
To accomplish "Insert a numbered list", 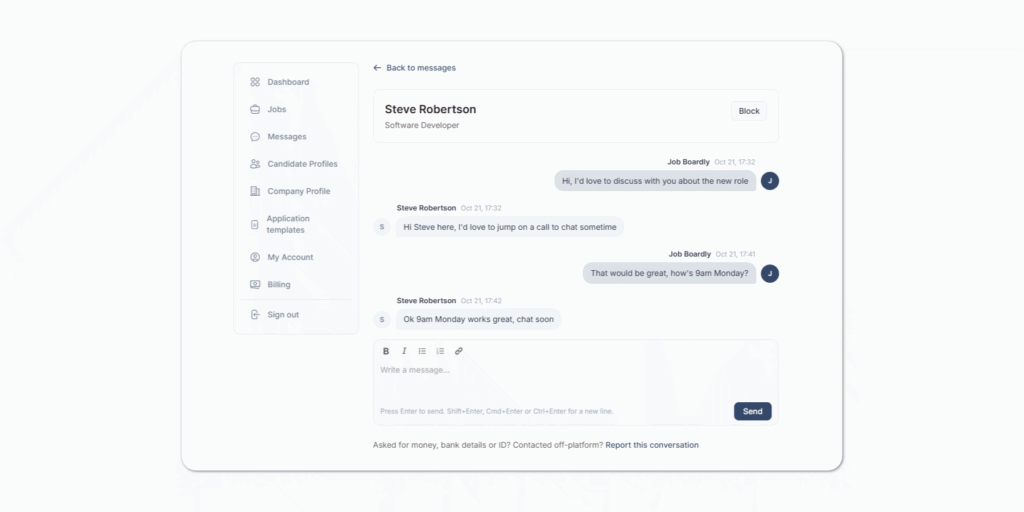I will click(440, 351).
